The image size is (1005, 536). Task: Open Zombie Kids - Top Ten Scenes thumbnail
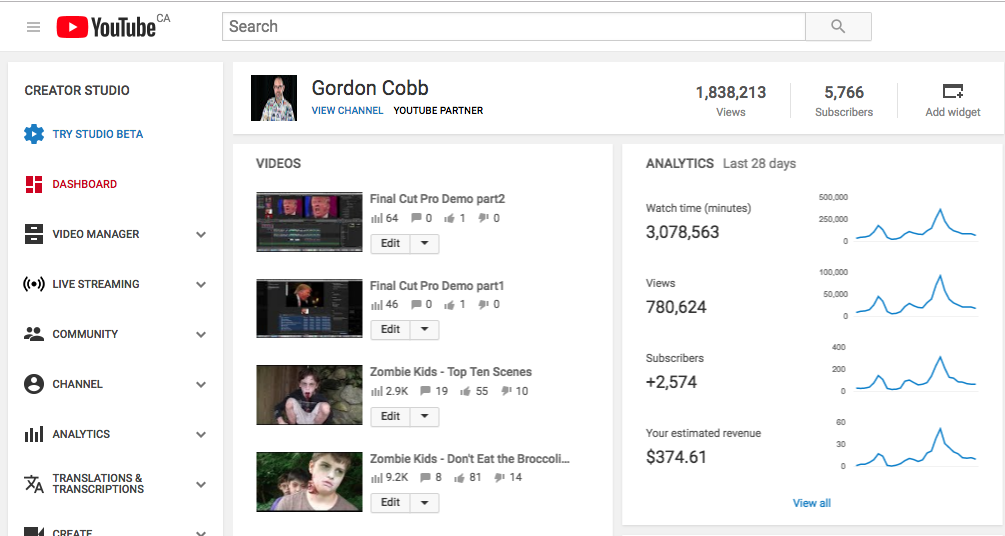[309, 395]
